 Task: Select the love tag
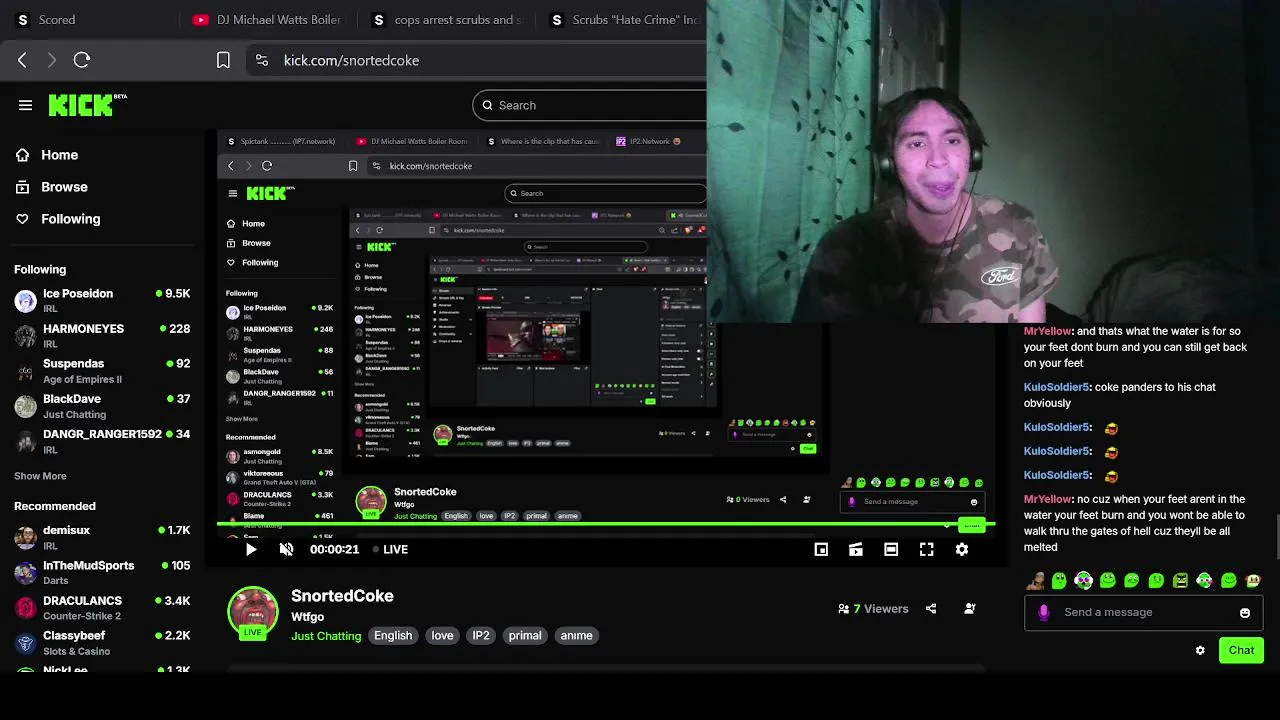coord(442,636)
